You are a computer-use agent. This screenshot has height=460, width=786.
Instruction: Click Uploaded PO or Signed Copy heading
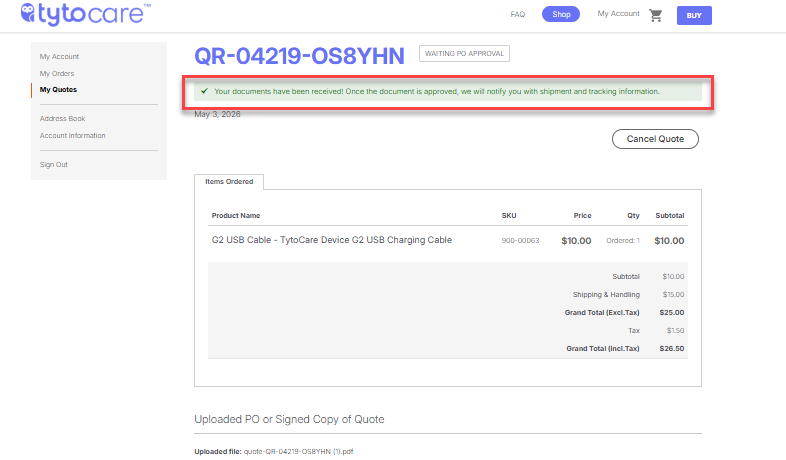point(289,419)
